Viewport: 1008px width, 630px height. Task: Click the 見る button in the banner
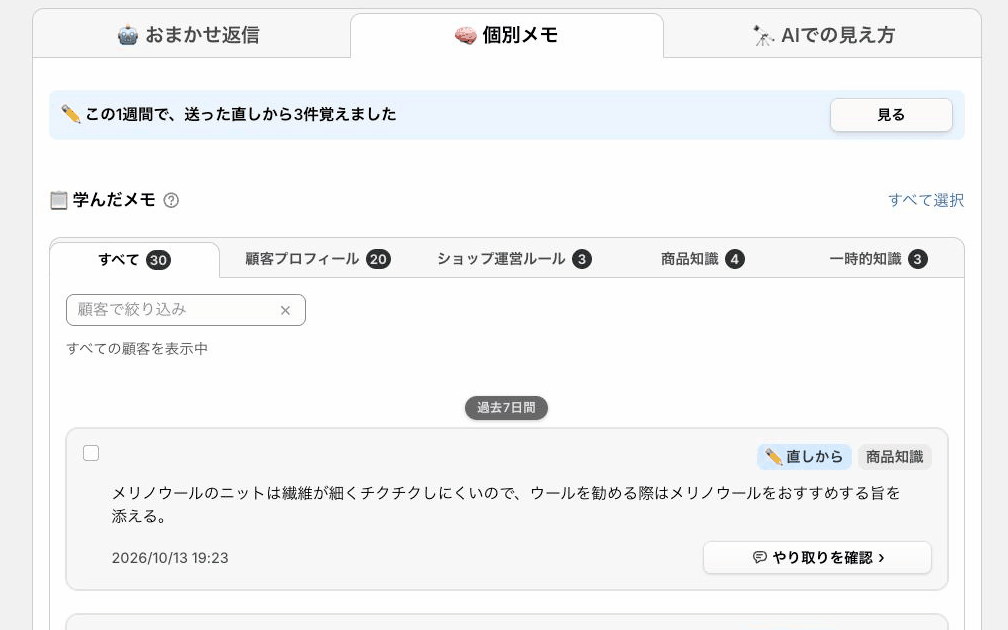[891, 115]
